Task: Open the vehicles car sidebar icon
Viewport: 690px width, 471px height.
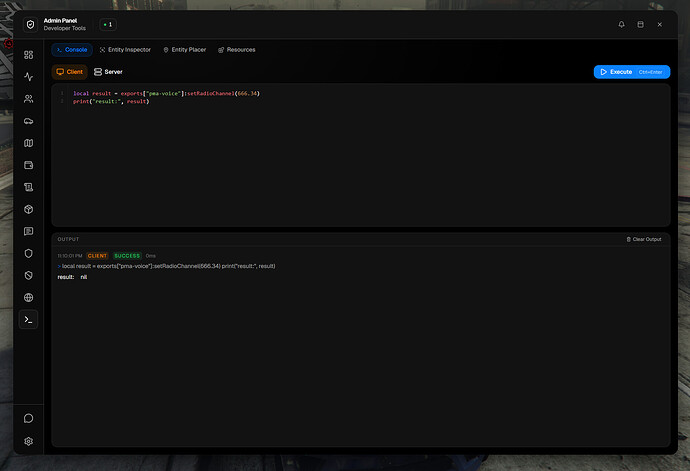Action: click(29, 121)
